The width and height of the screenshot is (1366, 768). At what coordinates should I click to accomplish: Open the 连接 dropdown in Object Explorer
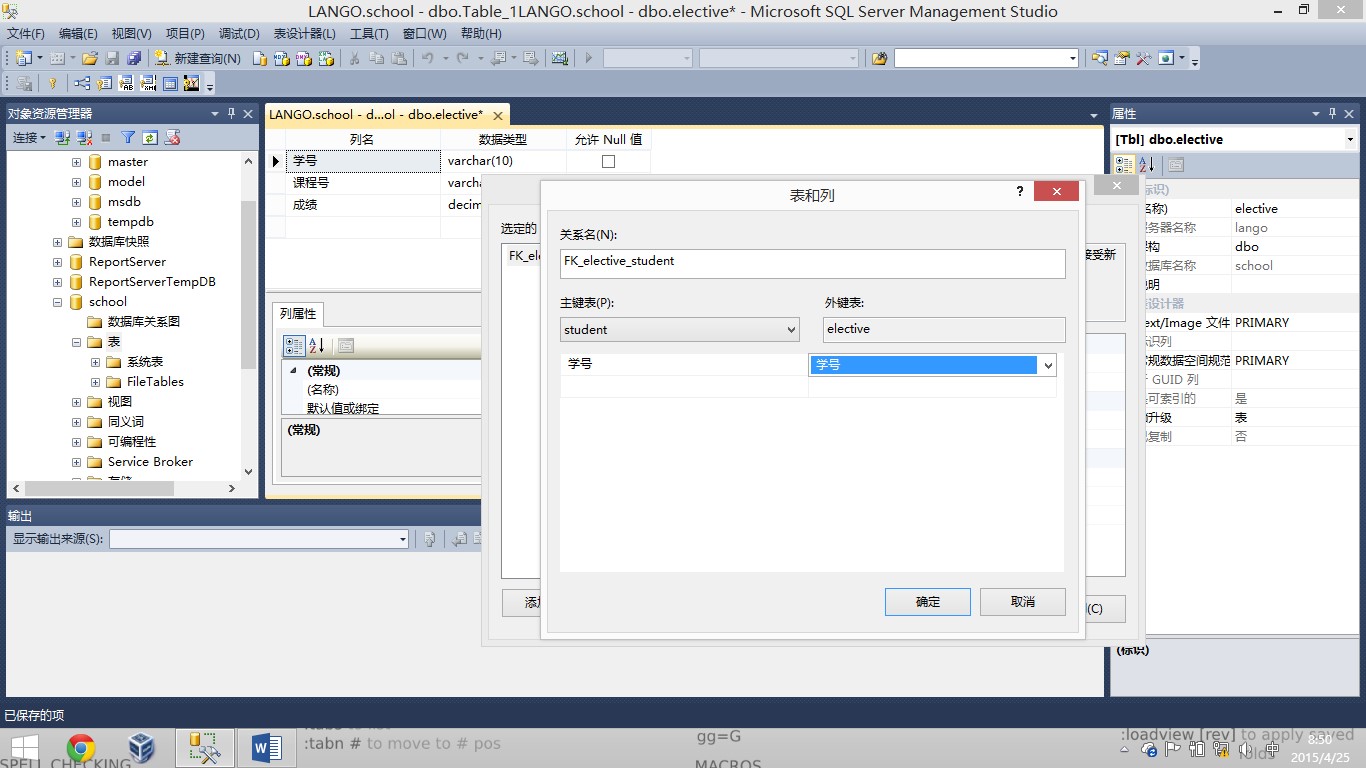pos(29,137)
